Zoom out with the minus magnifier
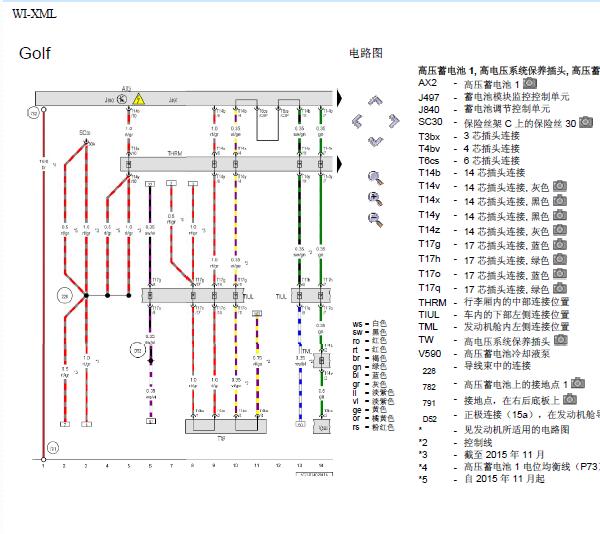 click(375, 219)
